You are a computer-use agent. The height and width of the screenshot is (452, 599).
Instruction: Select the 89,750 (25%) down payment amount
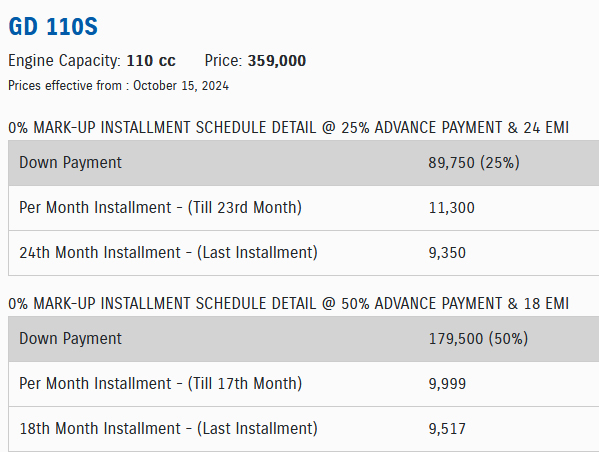tap(474, 163)
